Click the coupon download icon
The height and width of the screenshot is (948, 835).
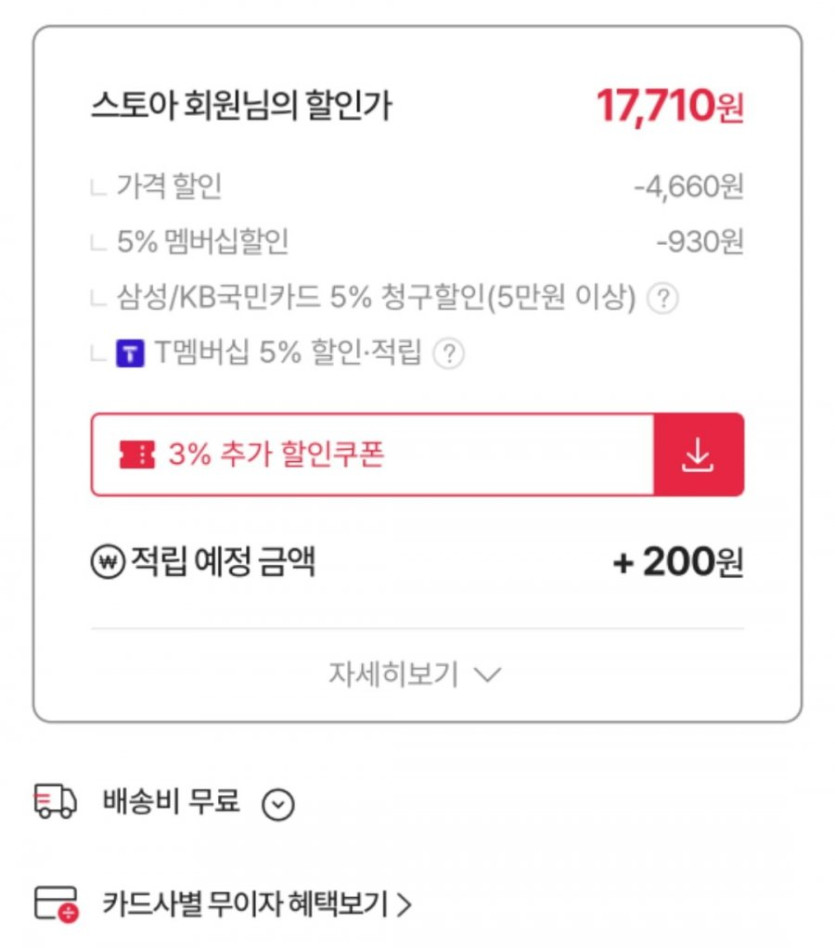pyautogui.click(x=698, y=455)
